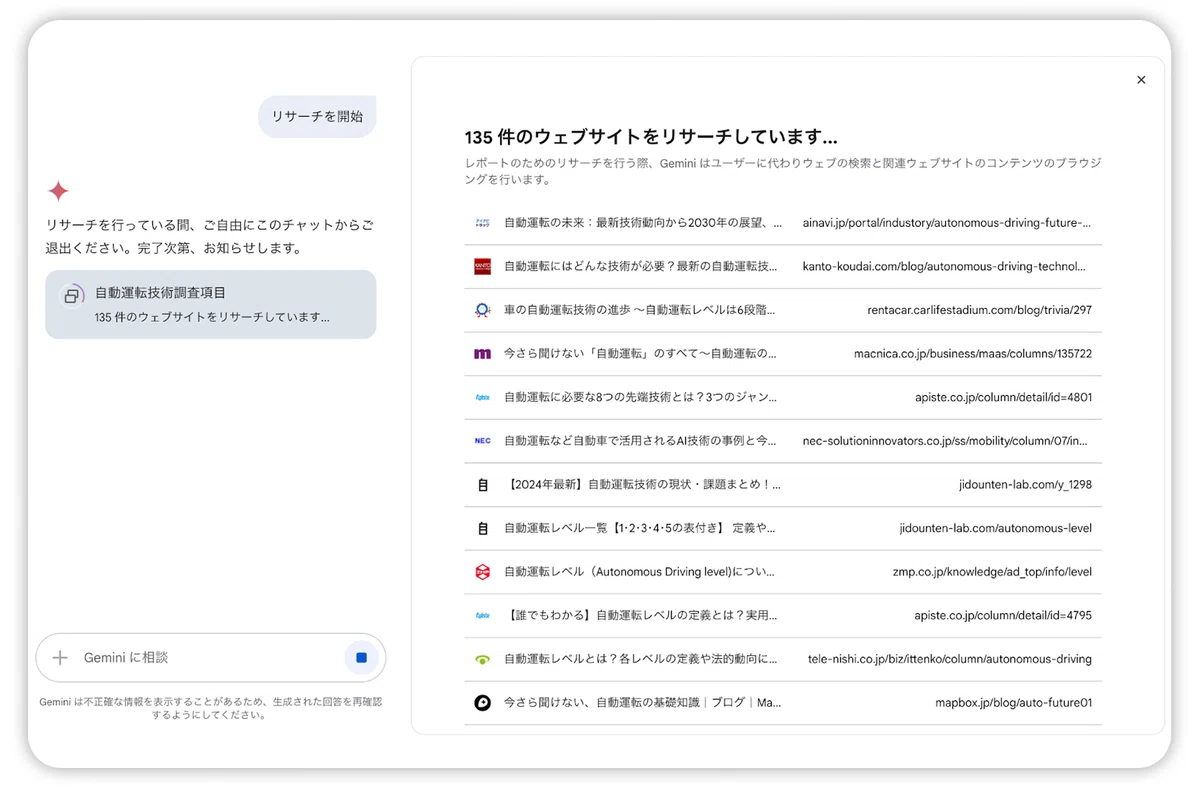Click URL nec-solutioninnovators.co.jp/ss/mobility/column/07
This screenshot has width=1200, height=788.
coord(945,441)
